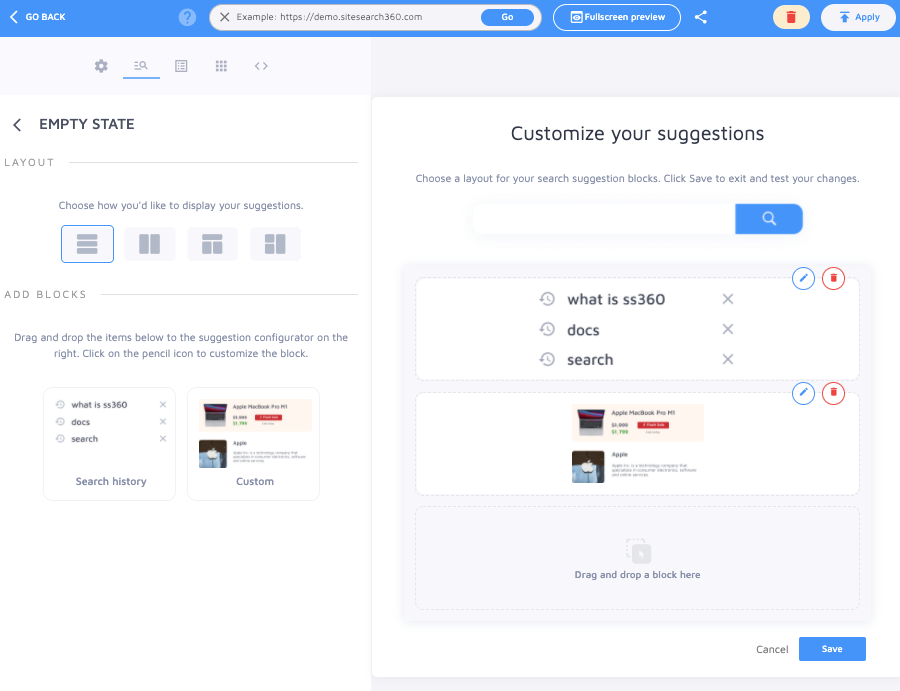The width and height of the screenshot is (900, 691).
Task: Click the example URL input field
Action: [x=340, y=17]
